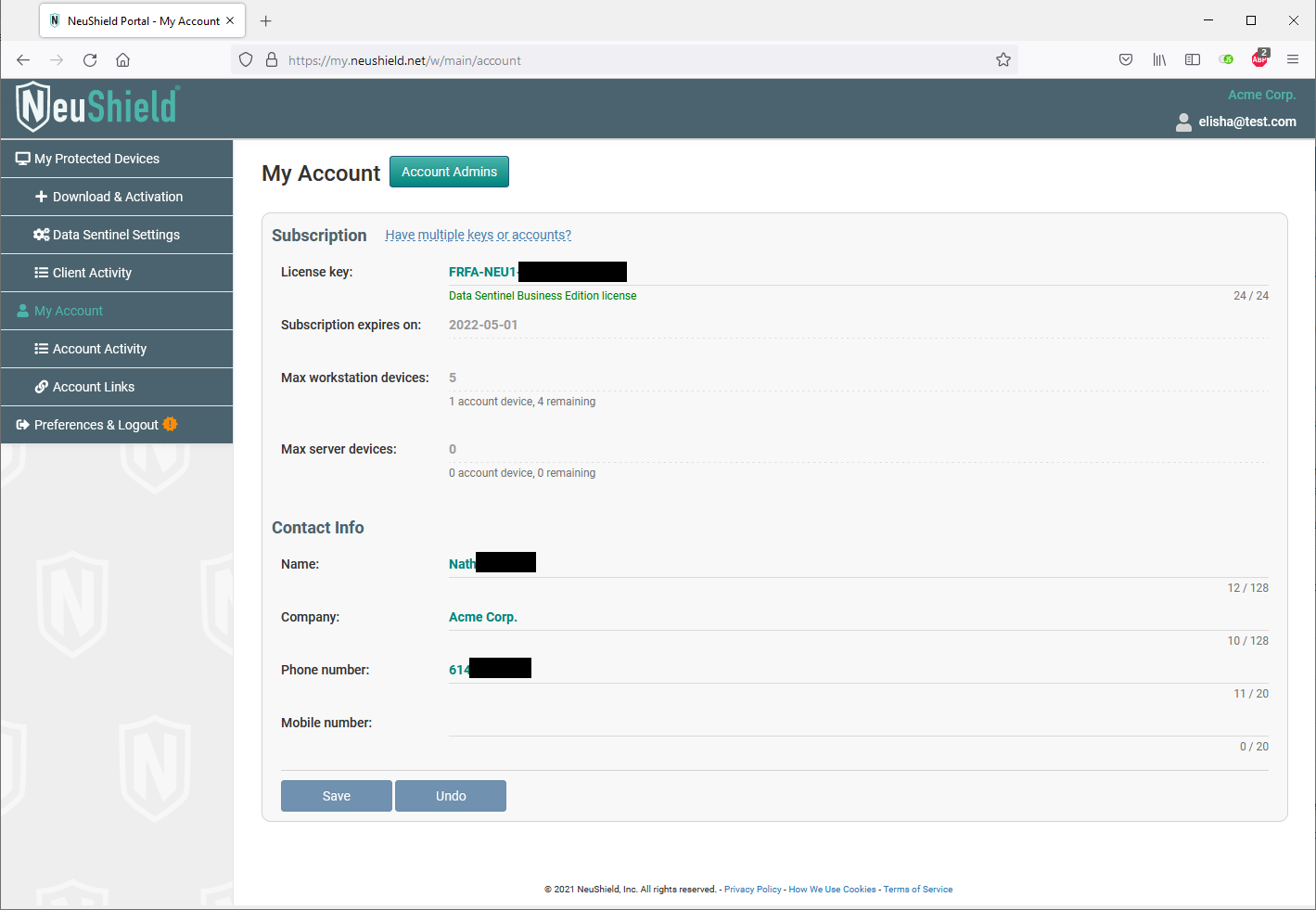This screenshot has height=910, width=1316.
Task: Open Preferences & Logout
Action: pos(117,425)
